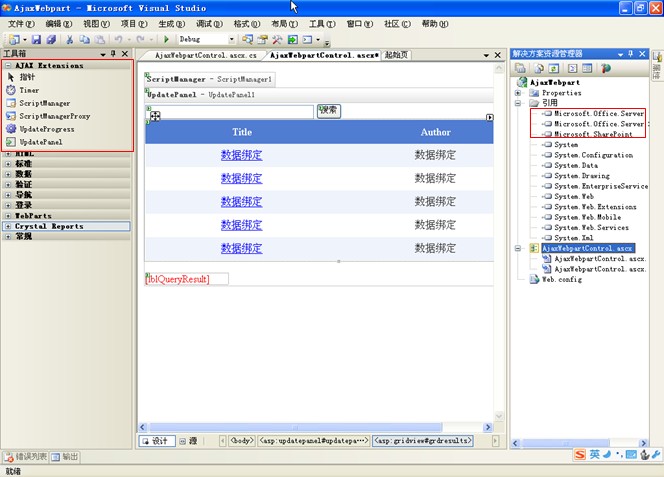Click the asp:gridview#grdresults breadcrumb tag

(423, 441)
